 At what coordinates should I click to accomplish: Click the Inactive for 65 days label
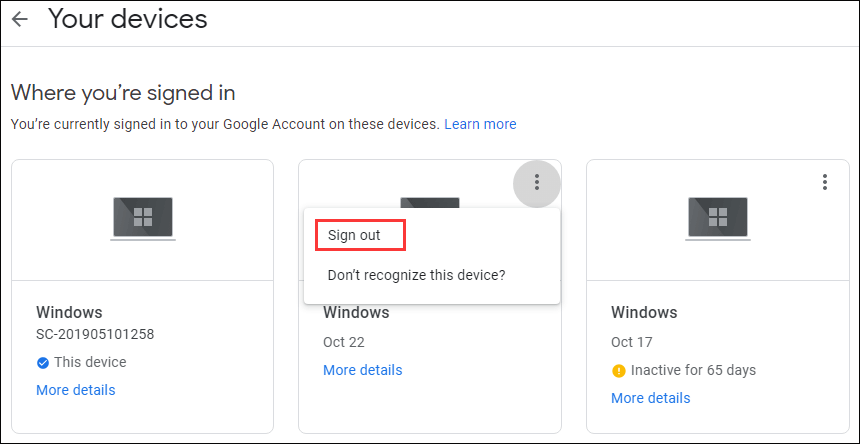[x=693, y=371]
